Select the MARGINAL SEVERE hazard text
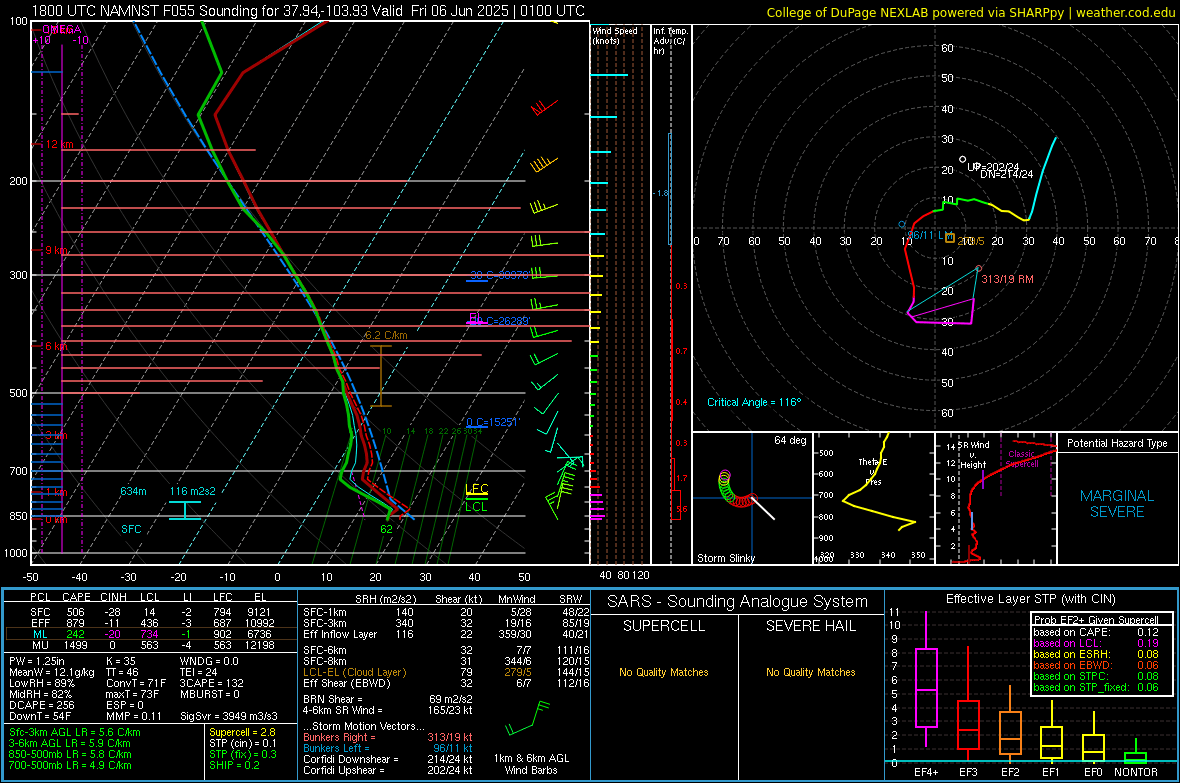Image resolution: width=1180 pixels, height=783 pixels. tap(1117, 504)
